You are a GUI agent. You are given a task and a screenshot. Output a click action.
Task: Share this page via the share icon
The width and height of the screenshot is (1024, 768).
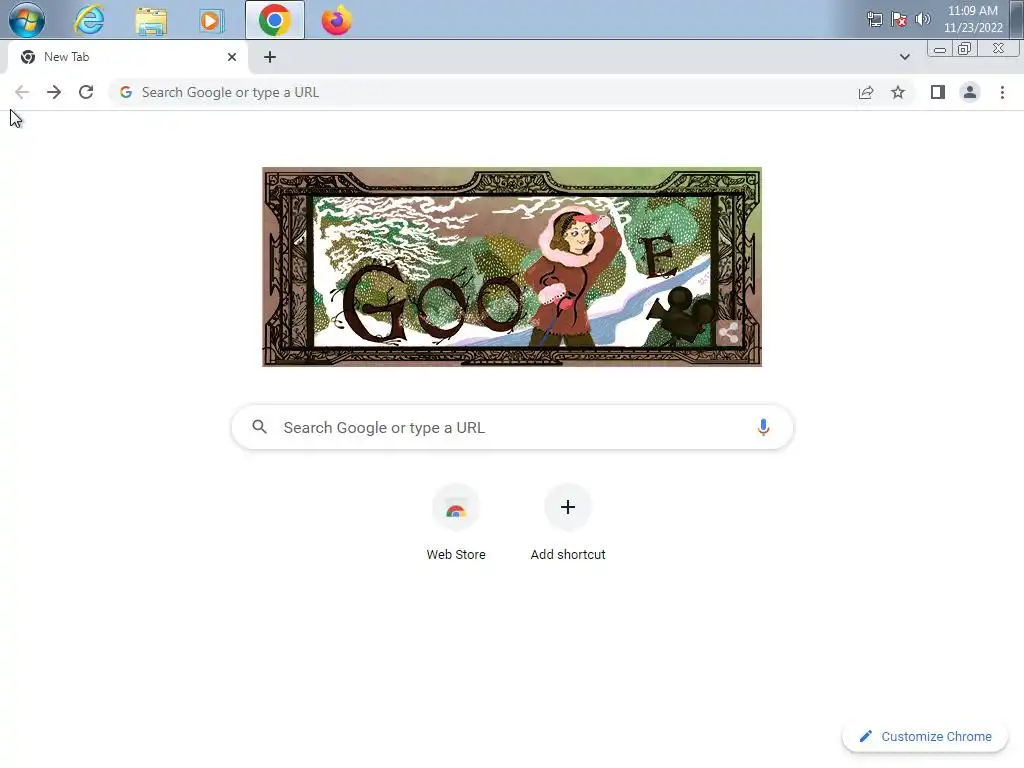point(866,92)
